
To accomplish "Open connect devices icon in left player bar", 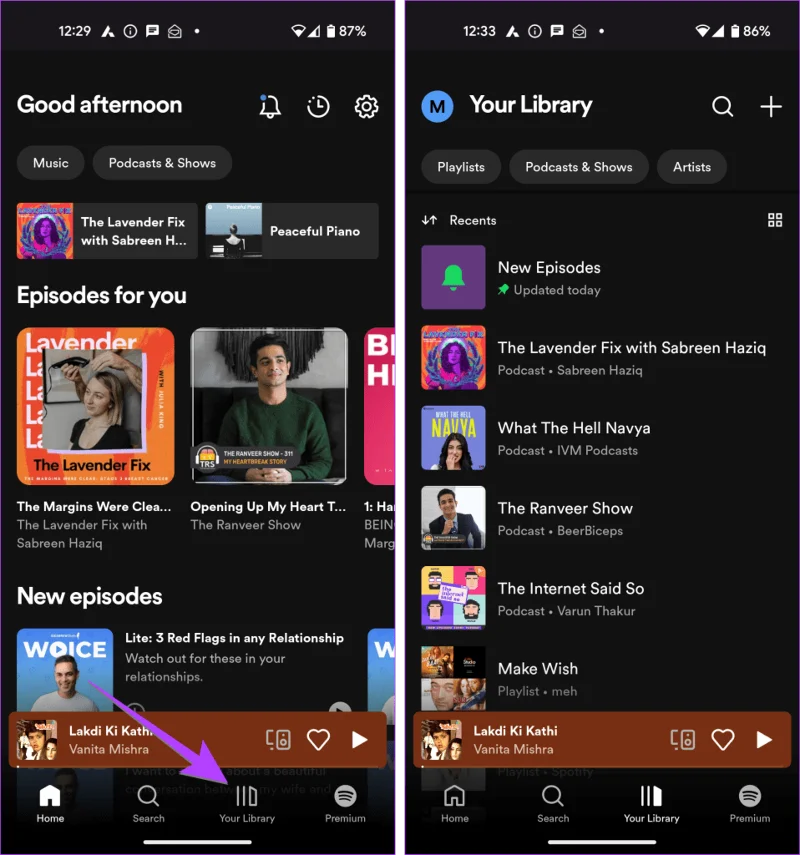I will 278,740.
